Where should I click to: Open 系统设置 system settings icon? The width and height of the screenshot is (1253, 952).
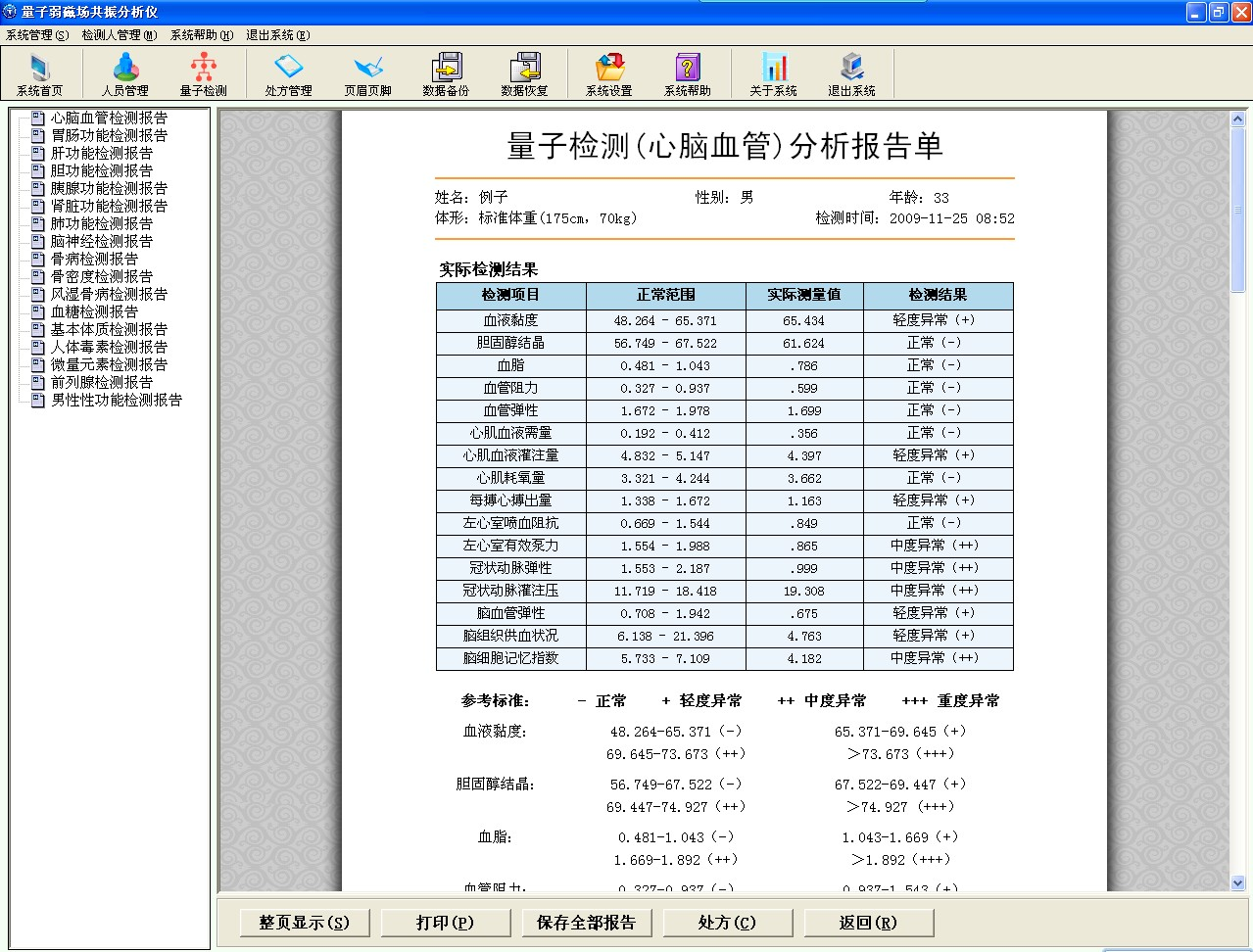tap(608, 73)
